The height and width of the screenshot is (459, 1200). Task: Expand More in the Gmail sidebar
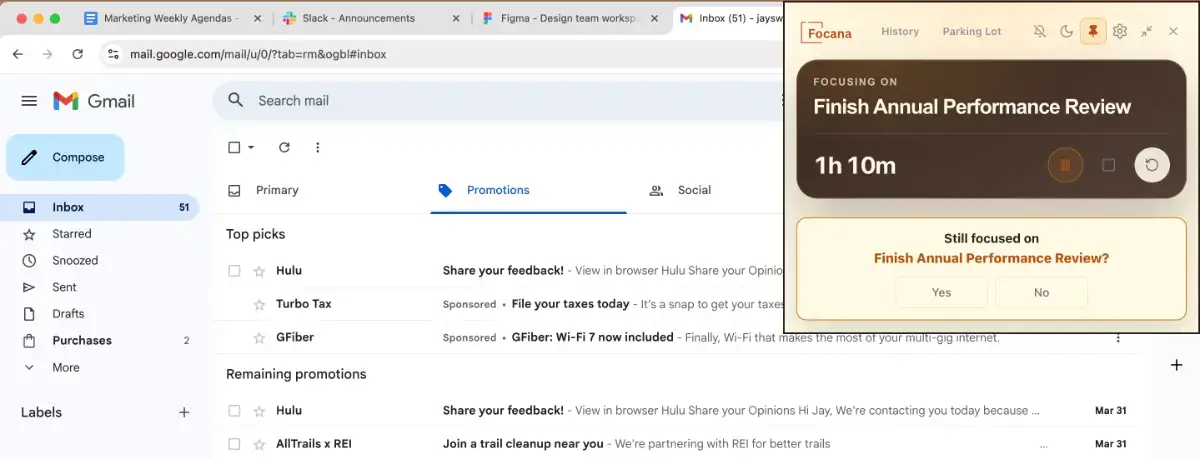click(x=65, y=367)
